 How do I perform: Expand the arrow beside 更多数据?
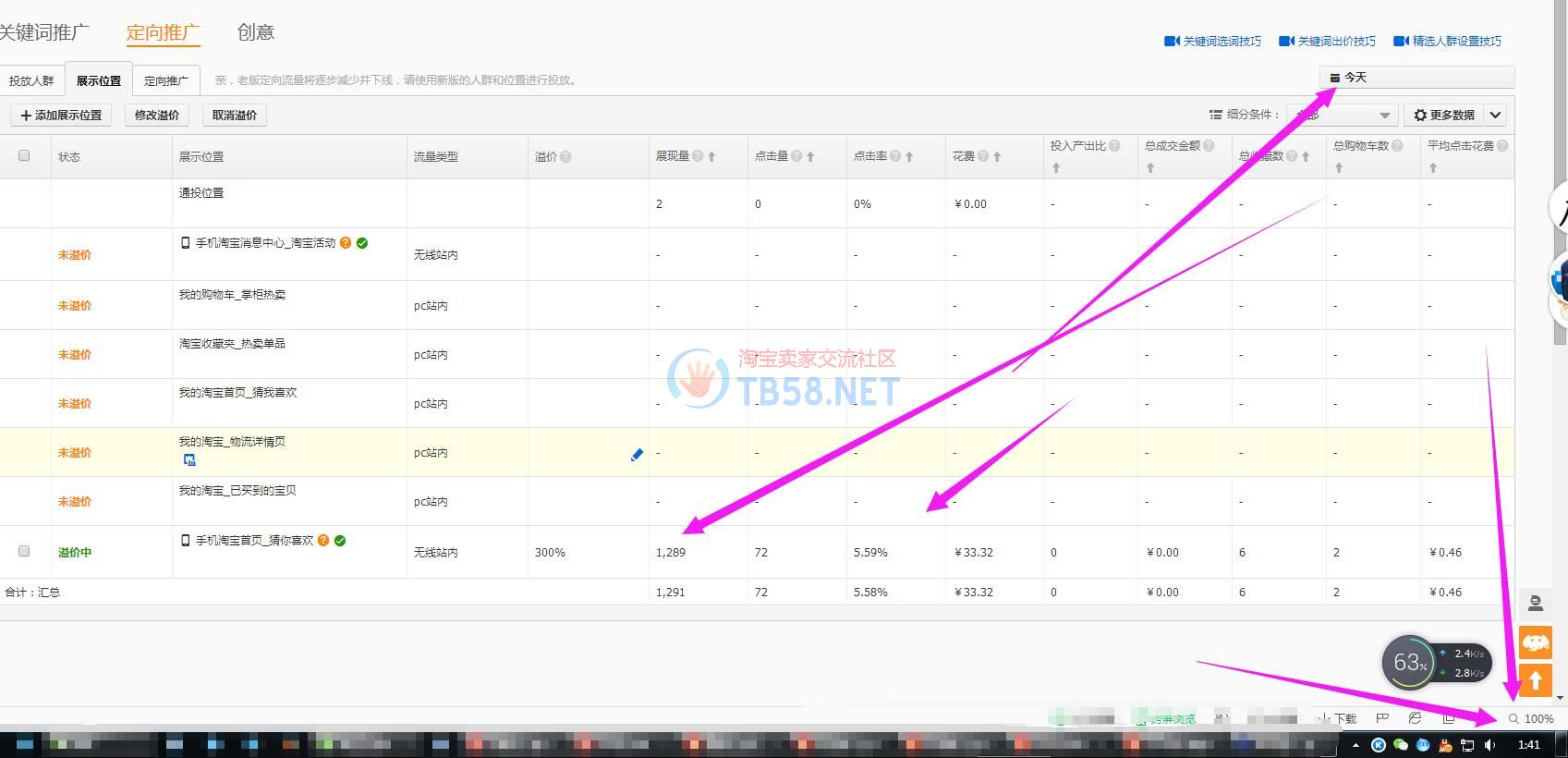click(1495, 116)
